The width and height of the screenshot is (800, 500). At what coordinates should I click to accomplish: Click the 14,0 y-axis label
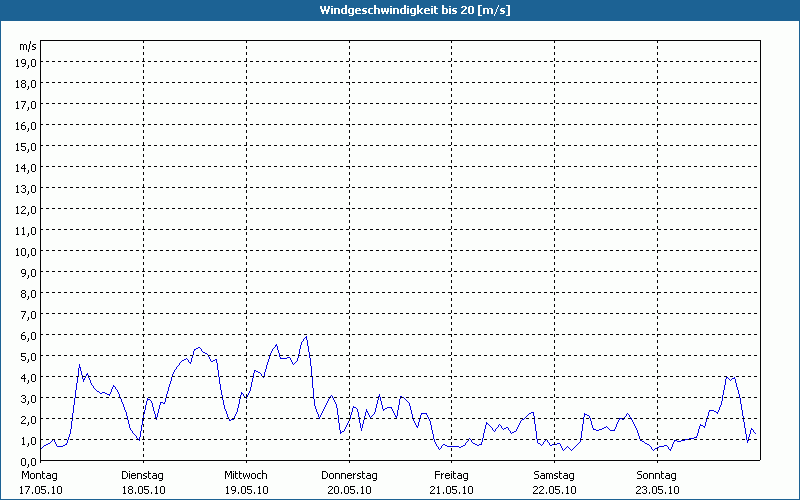(26, 167)
